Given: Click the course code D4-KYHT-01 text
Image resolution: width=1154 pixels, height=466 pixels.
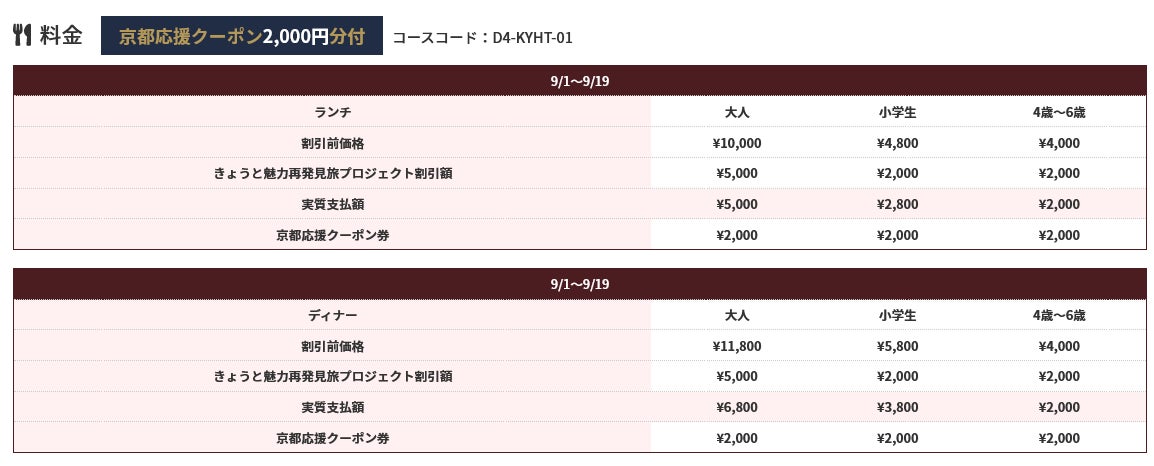Looking at the screenshot, I should [482, 38].
